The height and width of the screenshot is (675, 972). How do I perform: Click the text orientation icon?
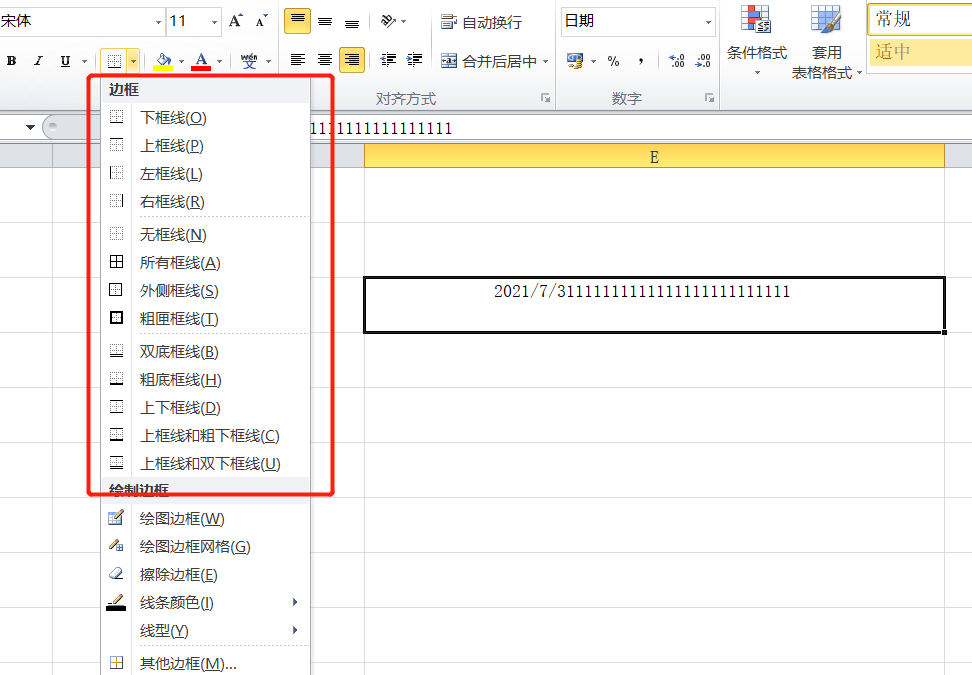tap(389, 21)
